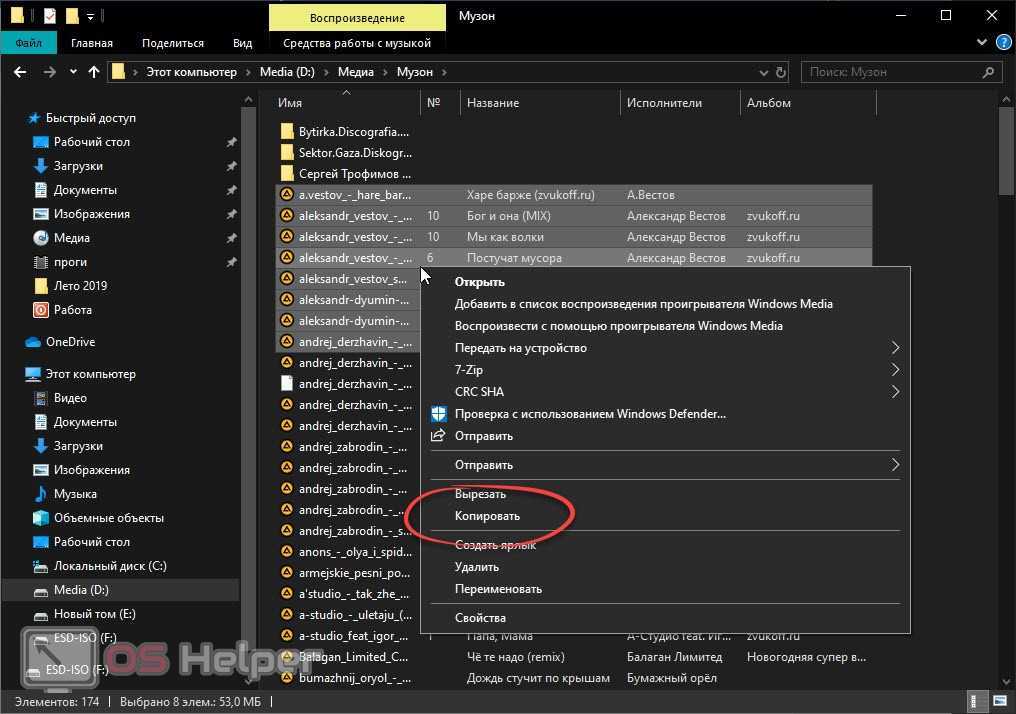
Task: Click the Share icon beside Отправить
Action: tap(438, 436)
